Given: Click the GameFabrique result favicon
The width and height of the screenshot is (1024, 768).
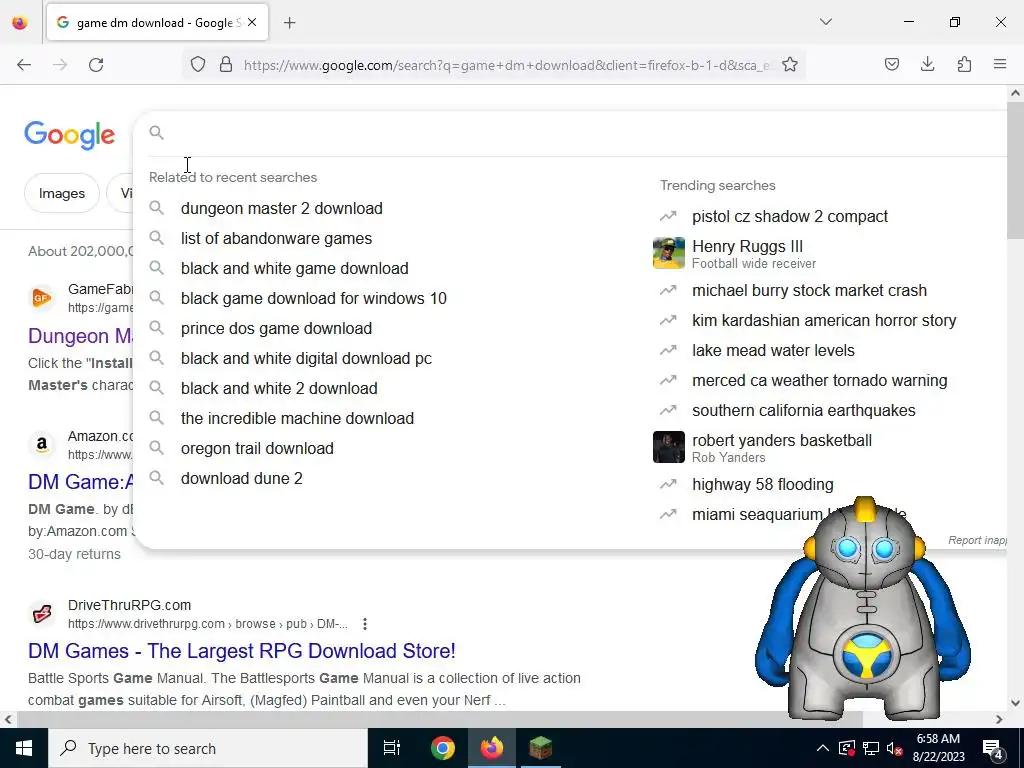Looking at the screenshot, I should point(42,298).
